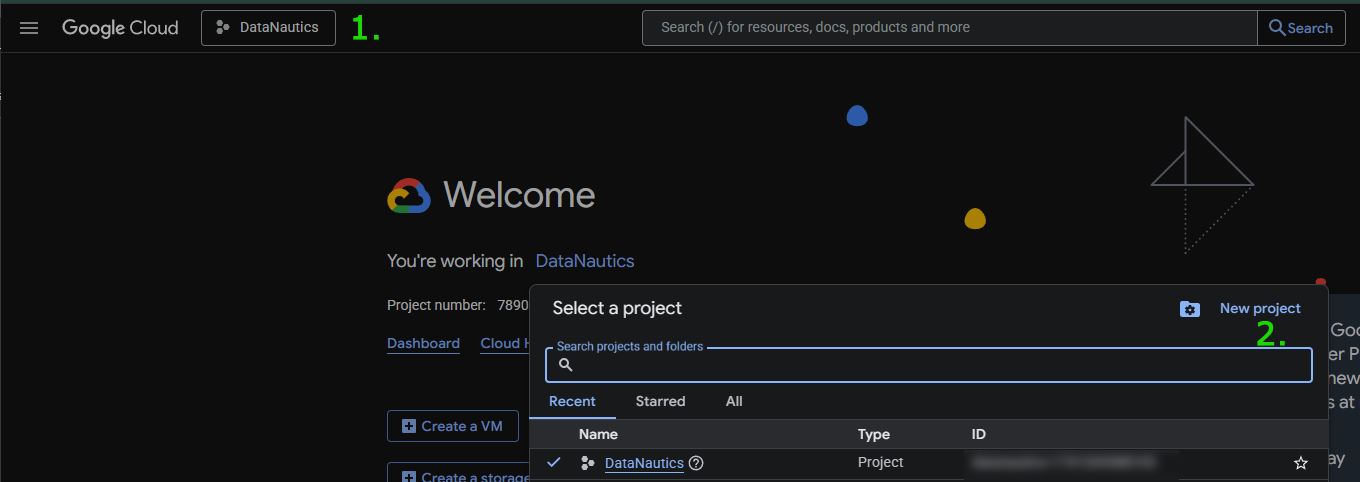Open the DataNautics project picker

click(x=268, y=28)
